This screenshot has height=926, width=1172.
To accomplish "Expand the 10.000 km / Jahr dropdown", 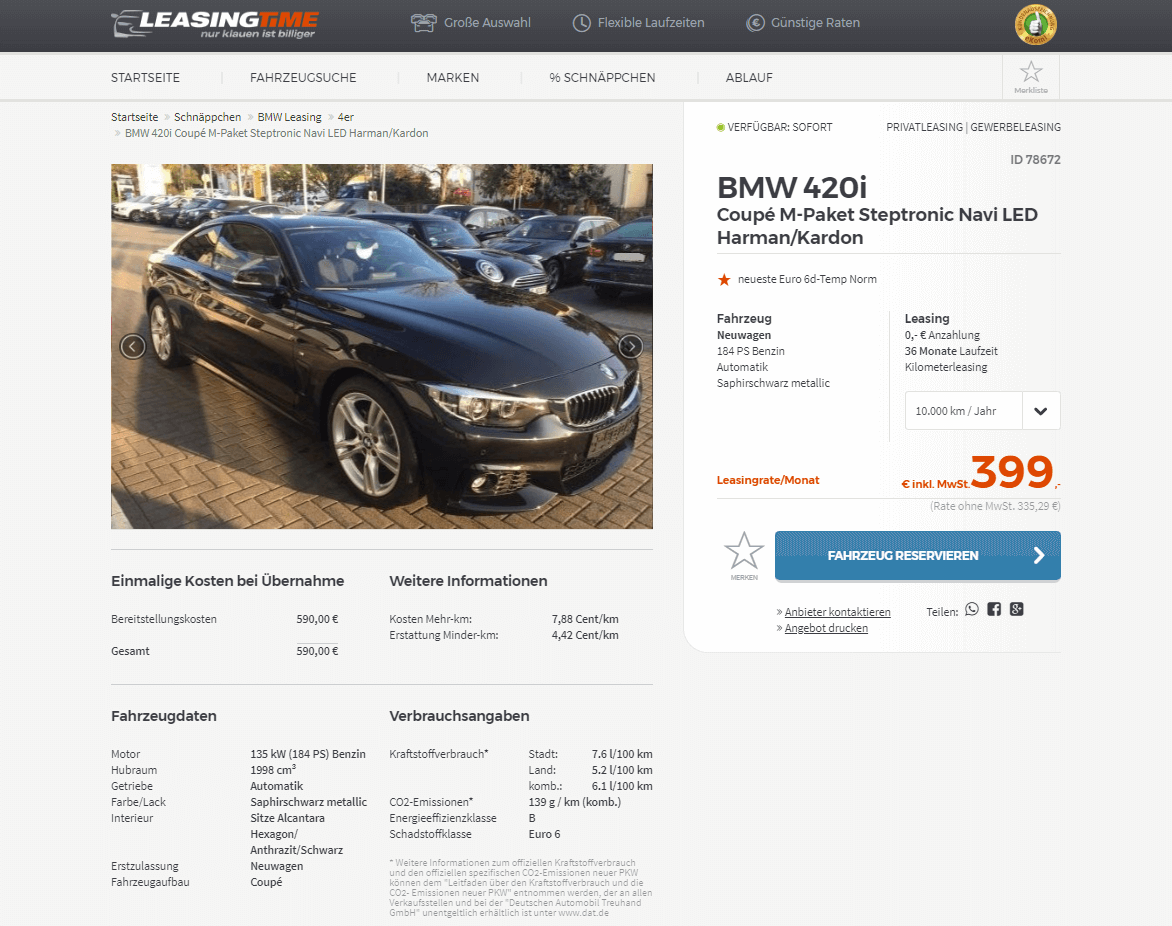I will pos(982,410).
